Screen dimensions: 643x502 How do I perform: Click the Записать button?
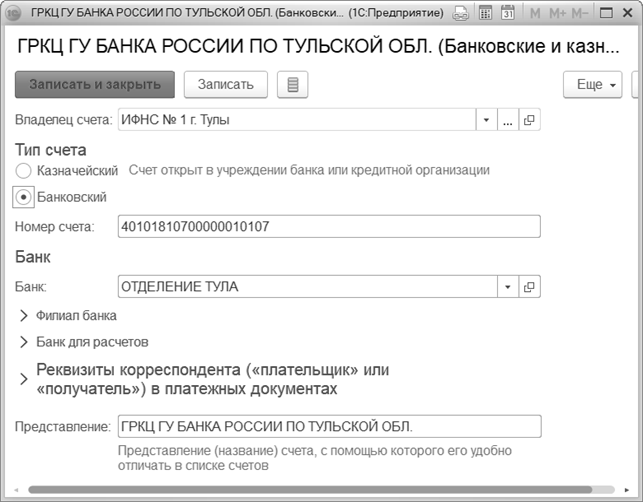[x=226, y=84]
